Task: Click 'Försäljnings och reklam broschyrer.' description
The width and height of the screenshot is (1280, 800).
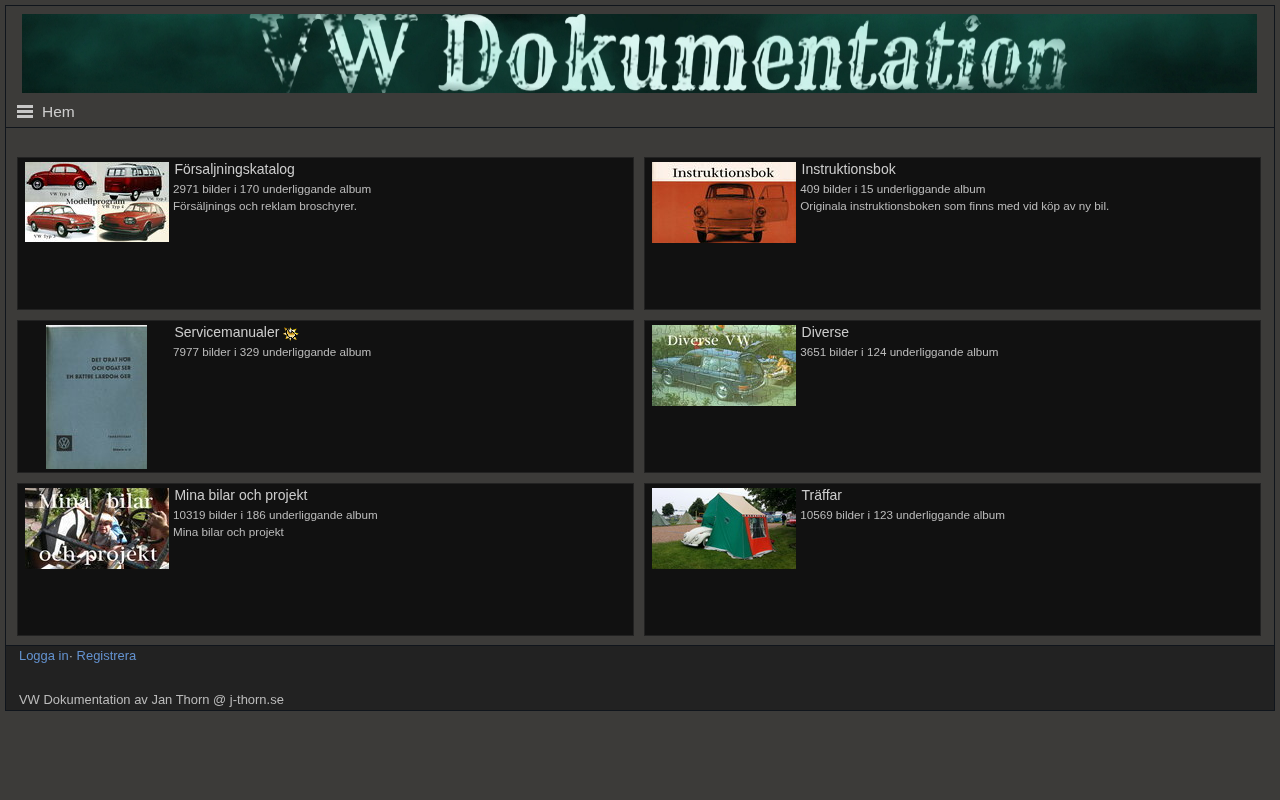Action: point(265,206)
